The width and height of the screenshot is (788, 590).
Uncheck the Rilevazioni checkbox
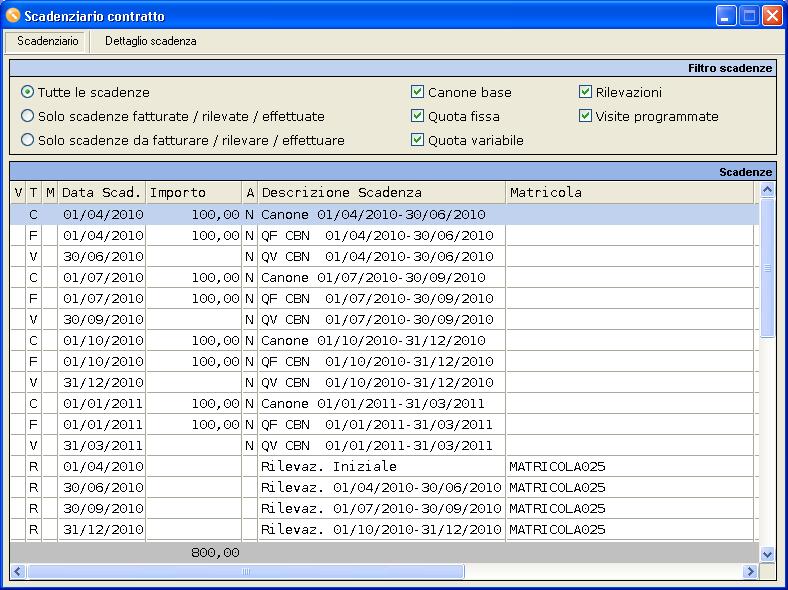coord(586,92)
